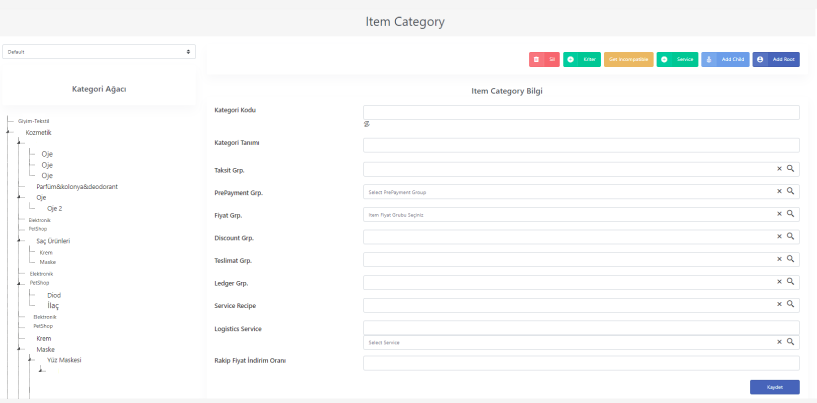Screen dimensions: 817x403
Task: Click the plus icon on Kriter button
Action: coord(571,59)
